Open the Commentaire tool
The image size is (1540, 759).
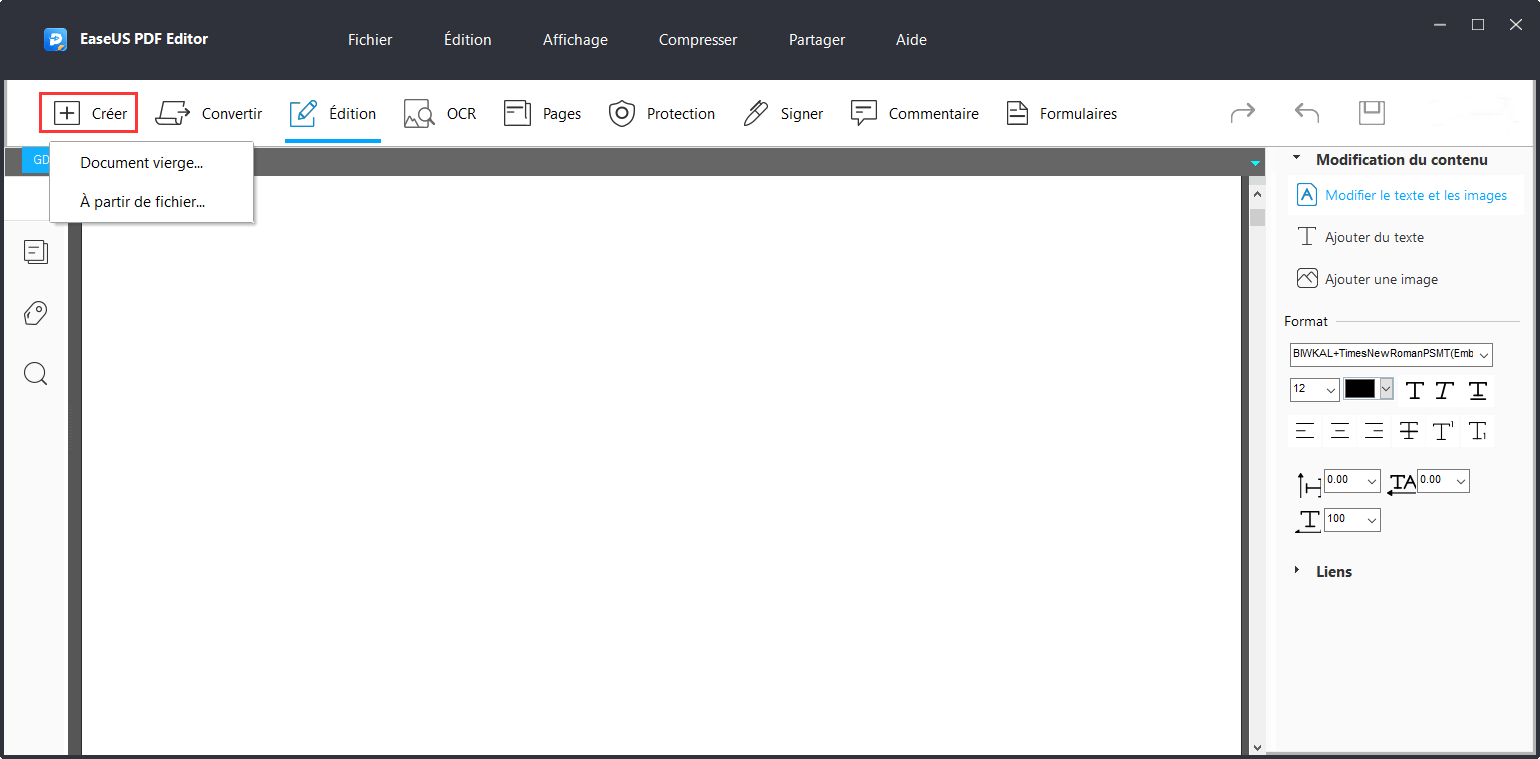click(x=914, y=114)
